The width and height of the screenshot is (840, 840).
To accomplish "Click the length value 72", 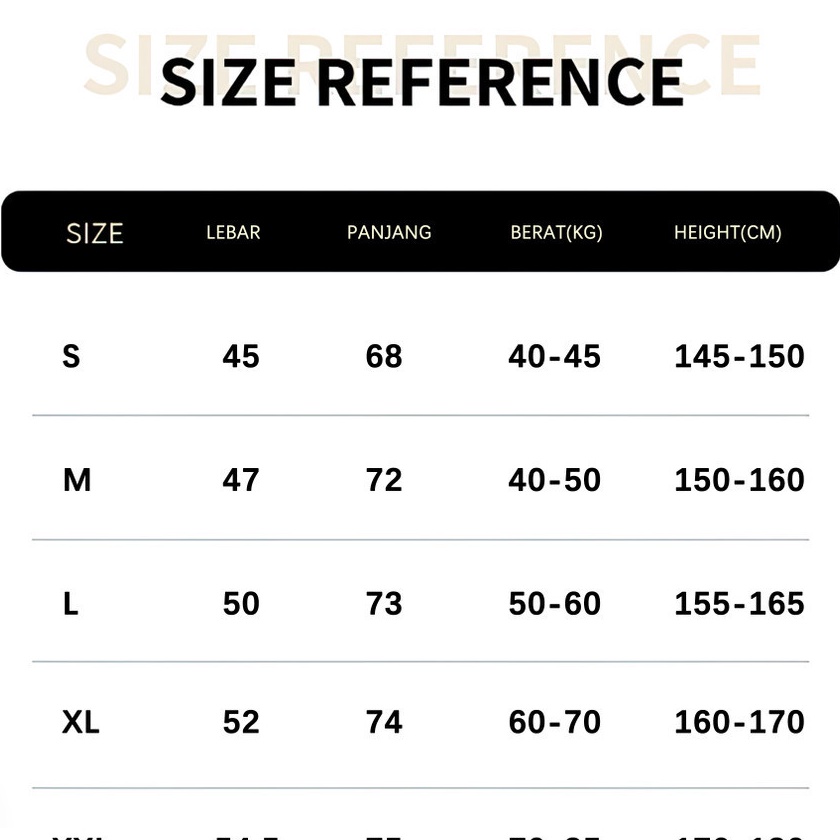I will point(384,480).
